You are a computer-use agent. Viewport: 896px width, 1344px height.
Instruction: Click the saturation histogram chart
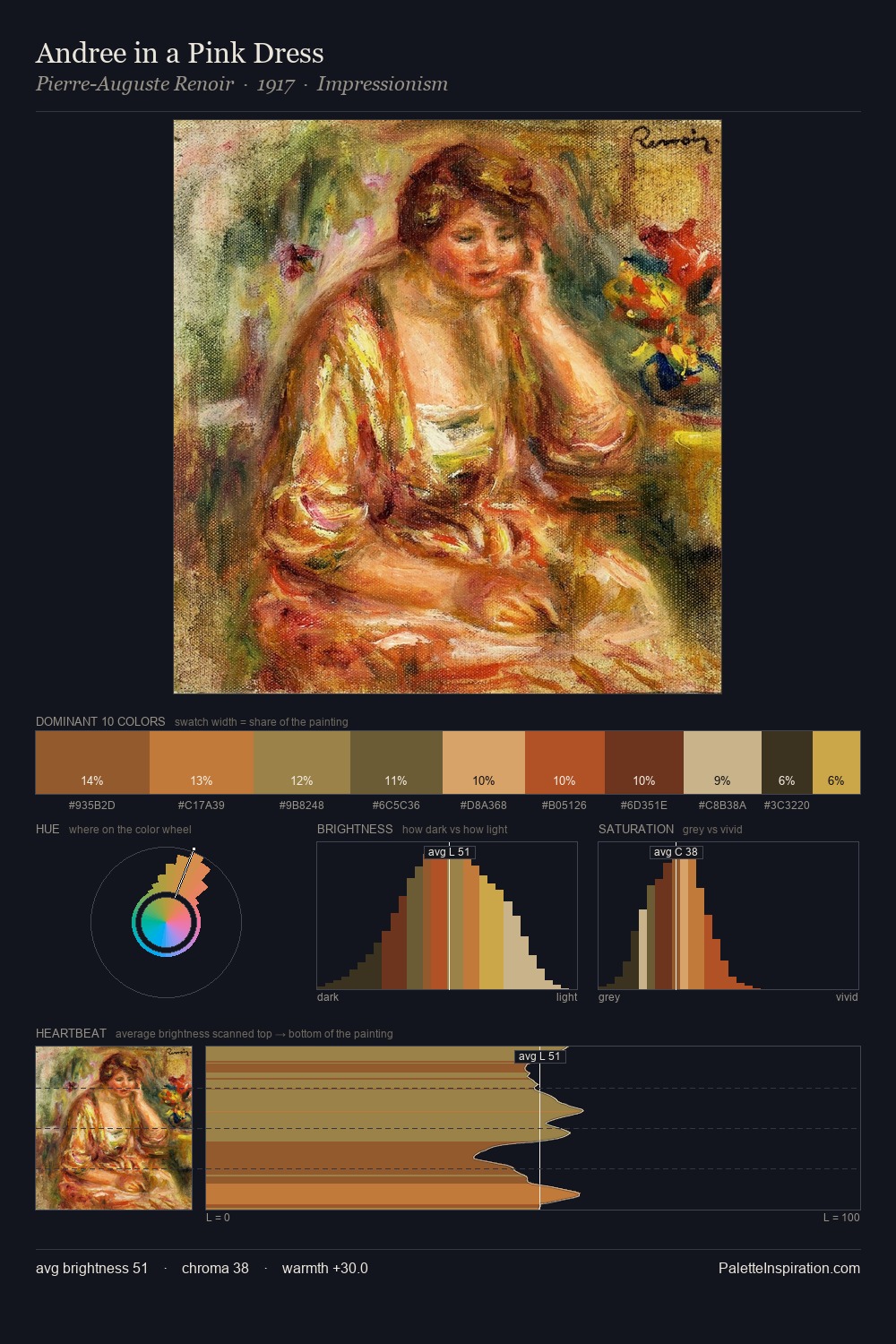point(728,916)
